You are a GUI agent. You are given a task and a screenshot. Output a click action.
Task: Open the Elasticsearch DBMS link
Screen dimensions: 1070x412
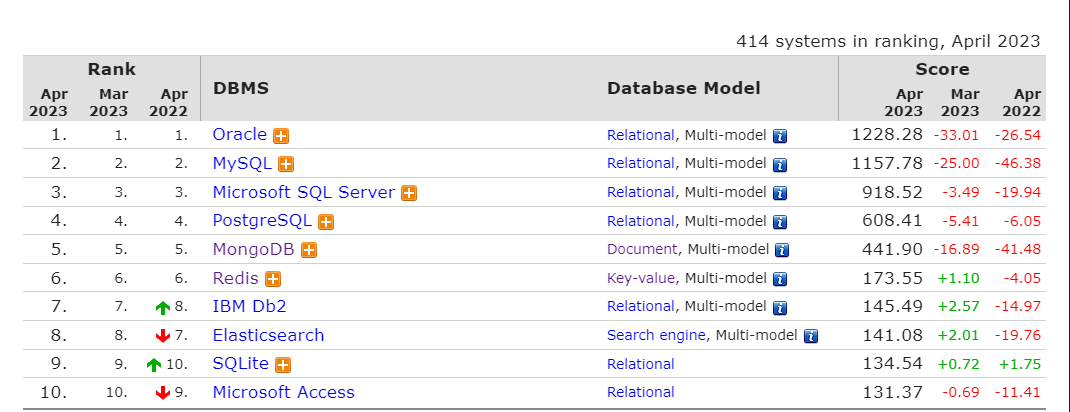[268, 335]
